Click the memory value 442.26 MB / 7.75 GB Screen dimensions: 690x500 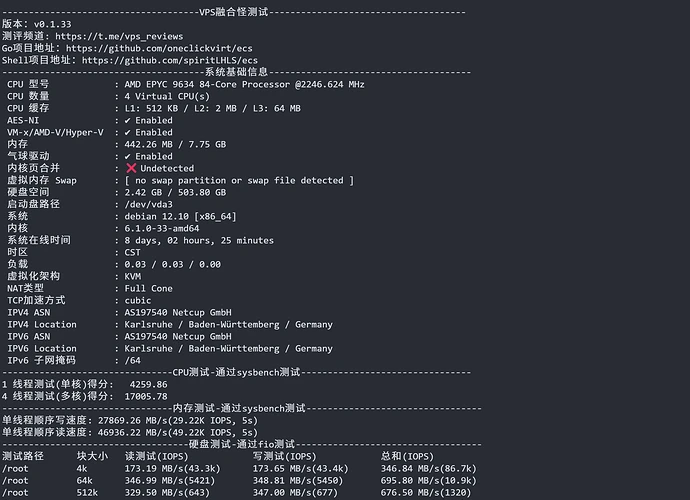pyautogui.click(x=175, y=144)
